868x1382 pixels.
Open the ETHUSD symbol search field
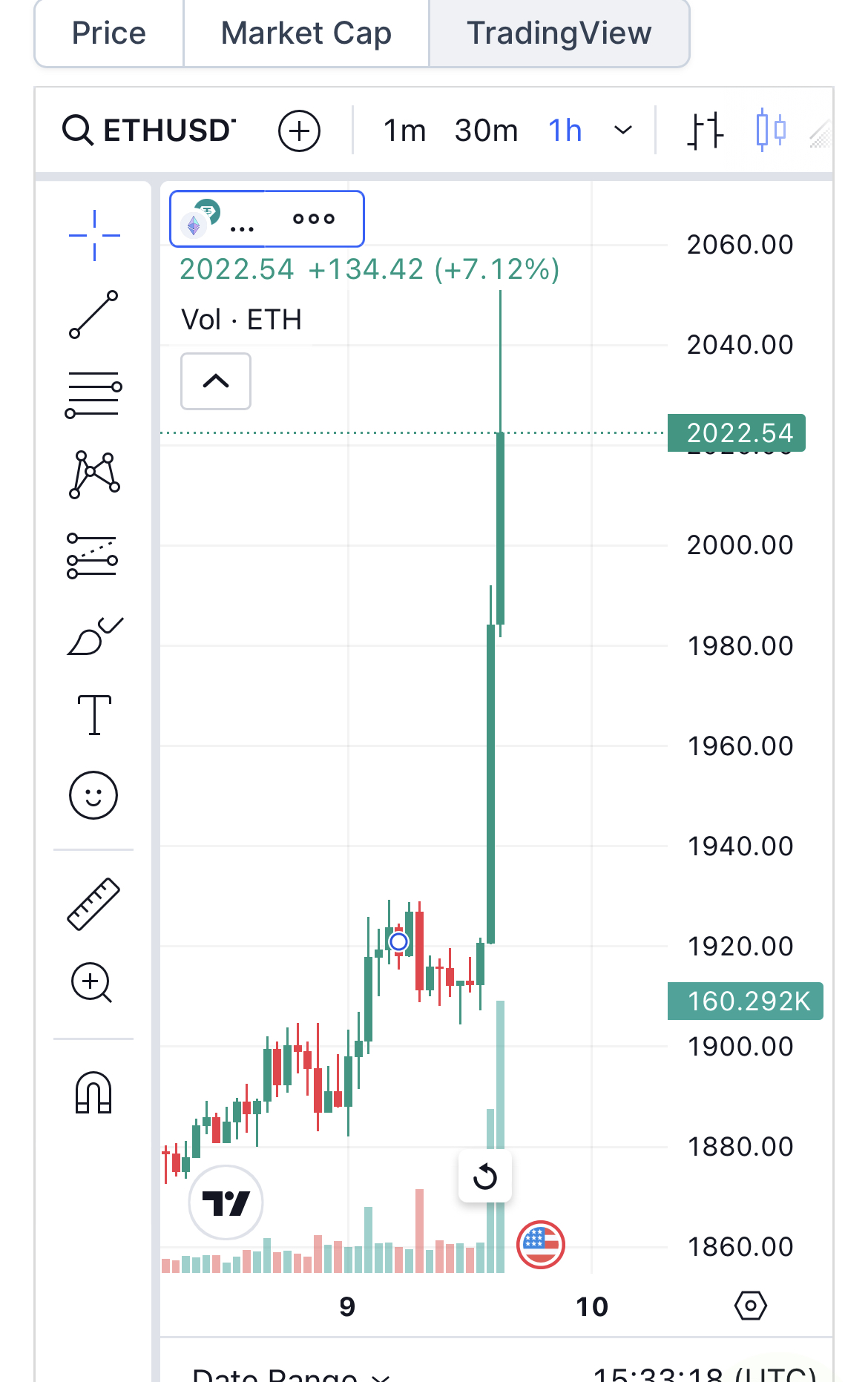pos(149,131)
